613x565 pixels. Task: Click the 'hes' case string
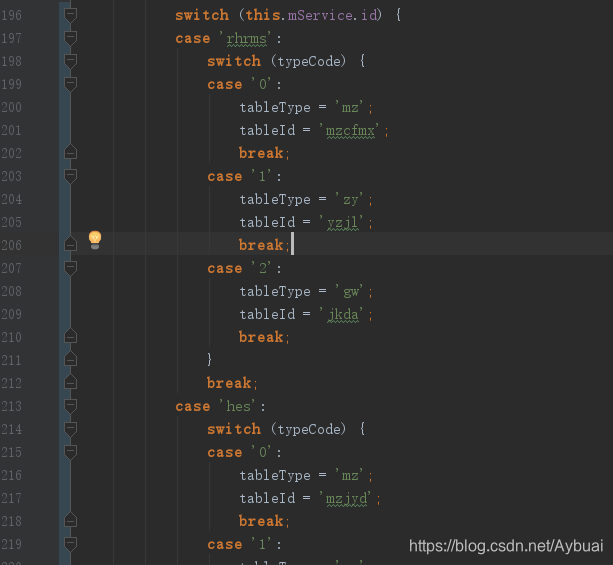pos(238,407)
